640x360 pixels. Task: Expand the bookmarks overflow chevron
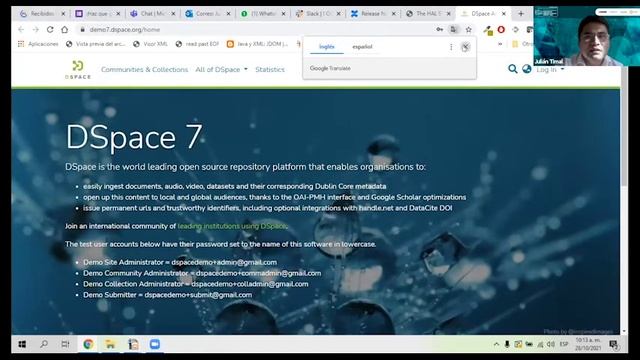point(500,44)
